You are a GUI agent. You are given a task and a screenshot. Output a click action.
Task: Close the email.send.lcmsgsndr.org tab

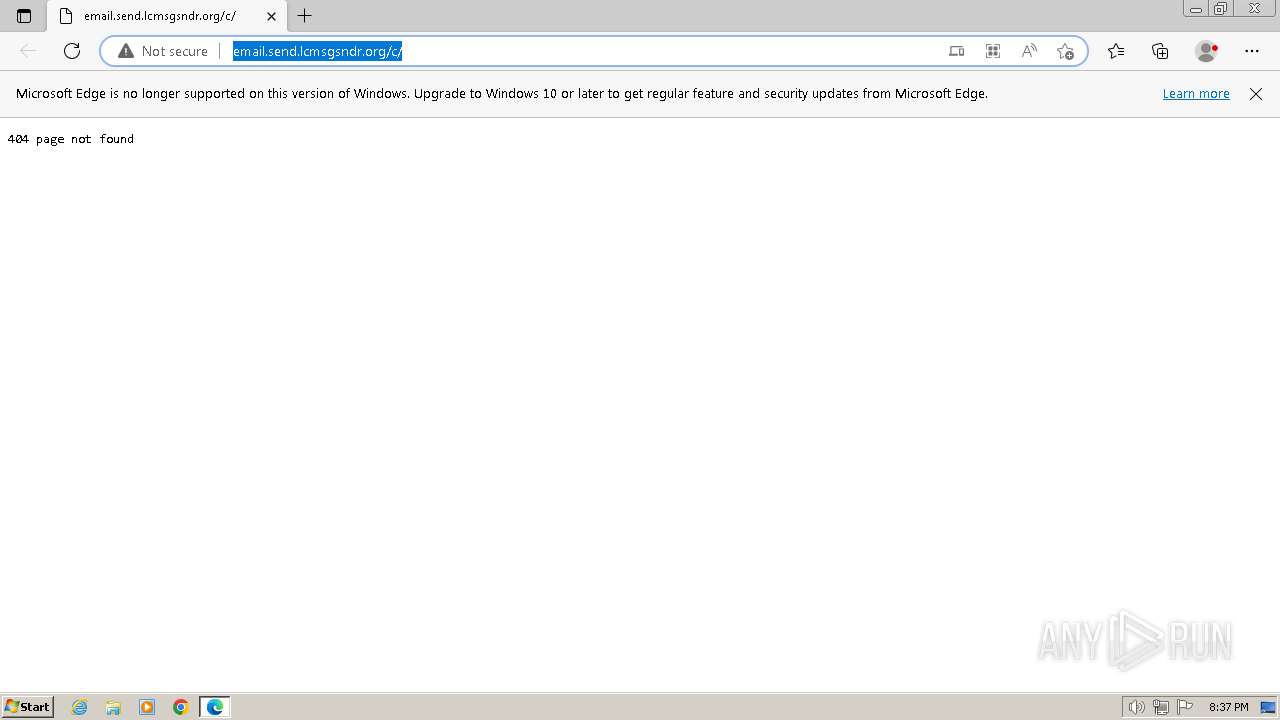pyautogui.click(x=271, y=16)
